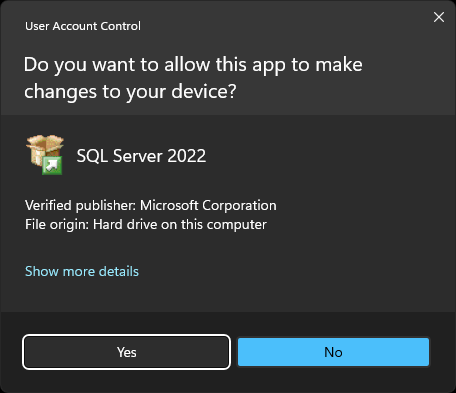Image resolution: width=456 pixels, height=393 pixels.
Task: Click 'File origin: Hard drive on this computer'
Action: point(146,224)
